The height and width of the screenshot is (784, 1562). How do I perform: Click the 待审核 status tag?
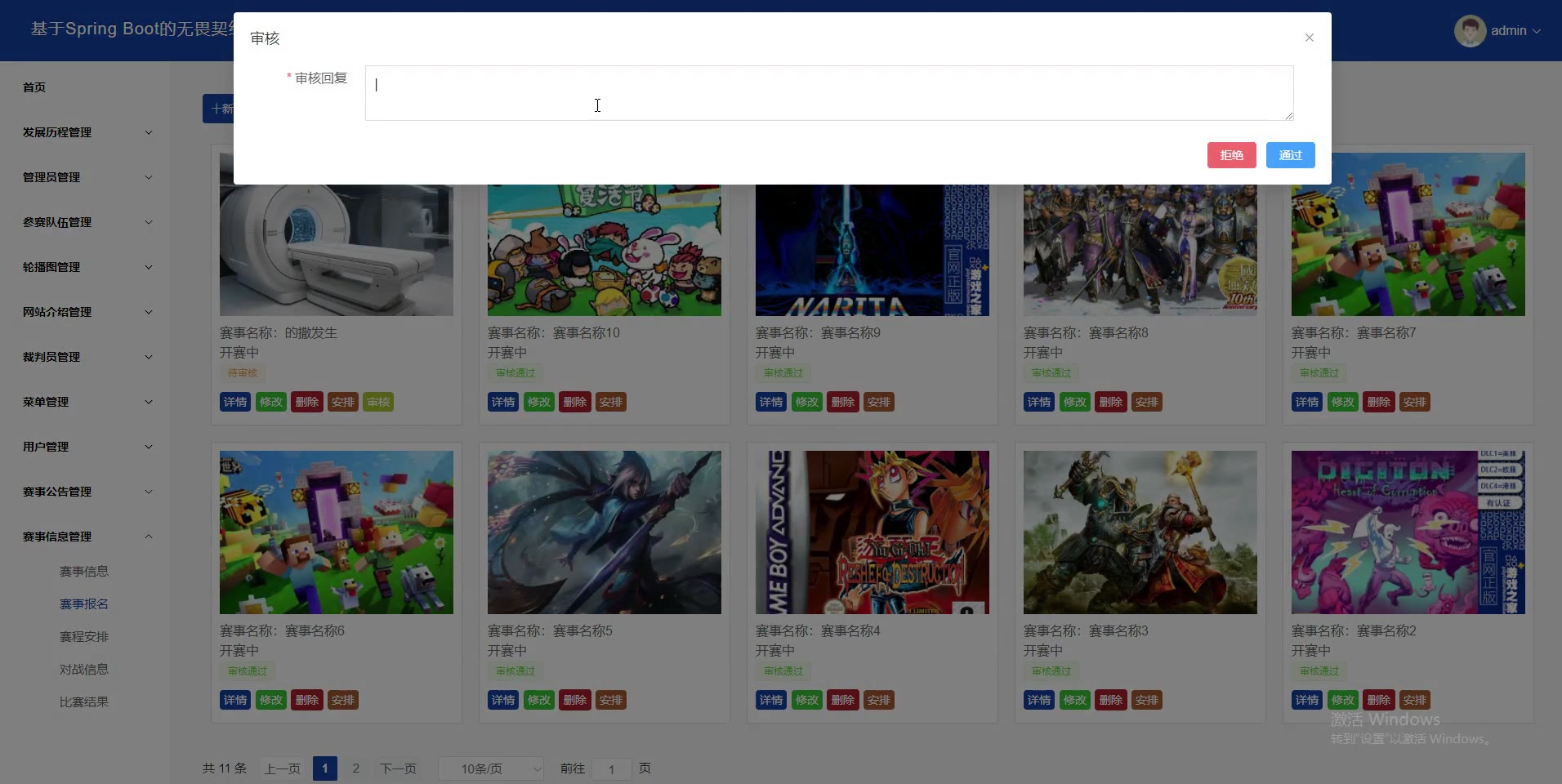pos(243,373)
